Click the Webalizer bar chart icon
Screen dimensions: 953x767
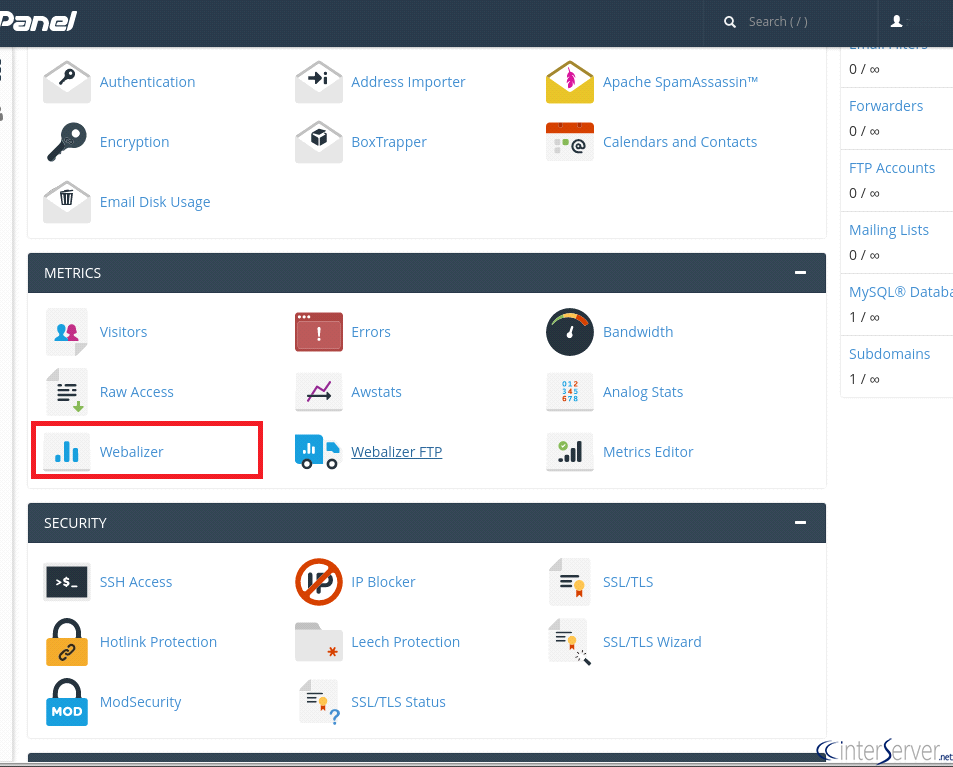67,452
